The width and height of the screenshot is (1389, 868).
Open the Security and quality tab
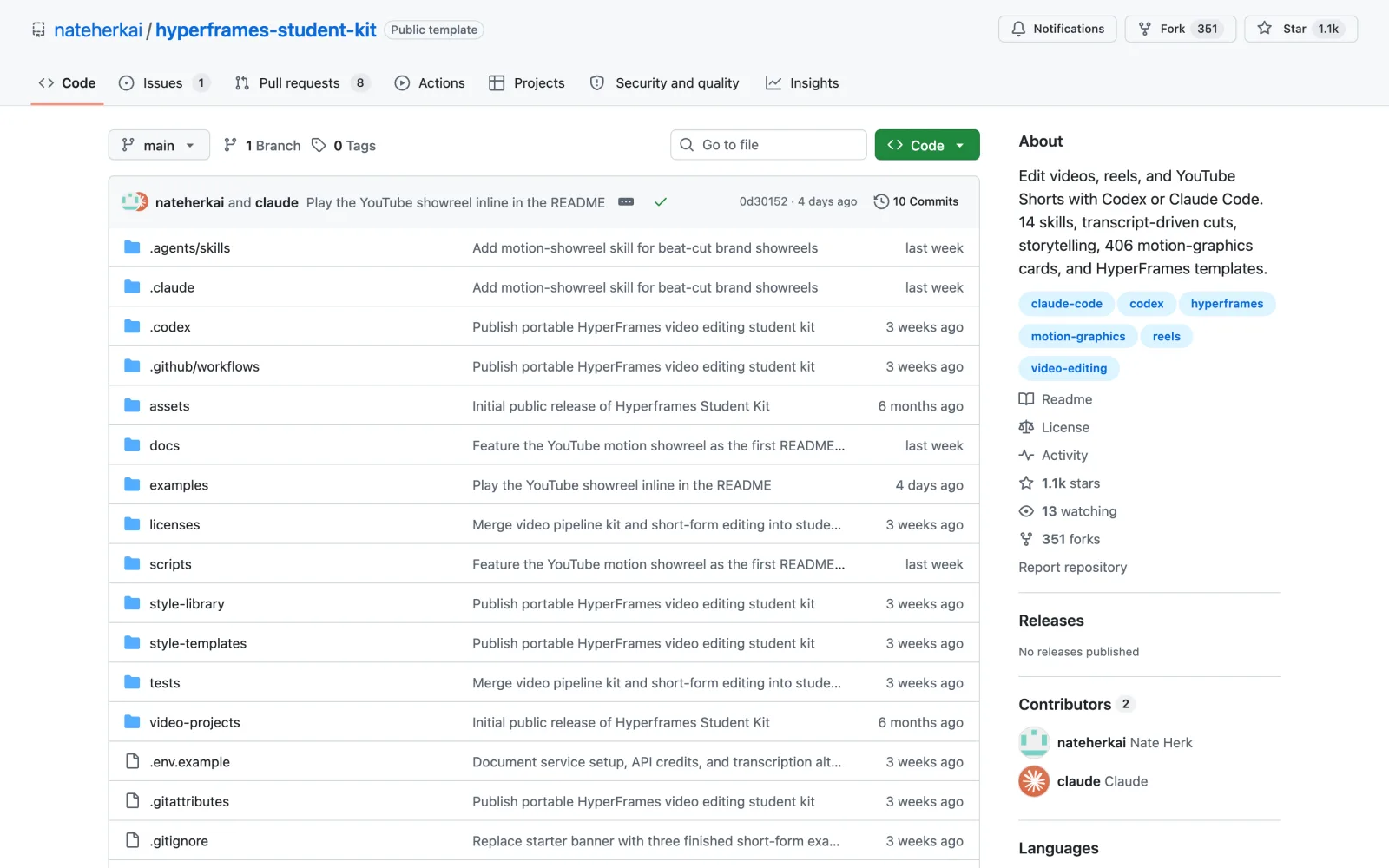665,83
